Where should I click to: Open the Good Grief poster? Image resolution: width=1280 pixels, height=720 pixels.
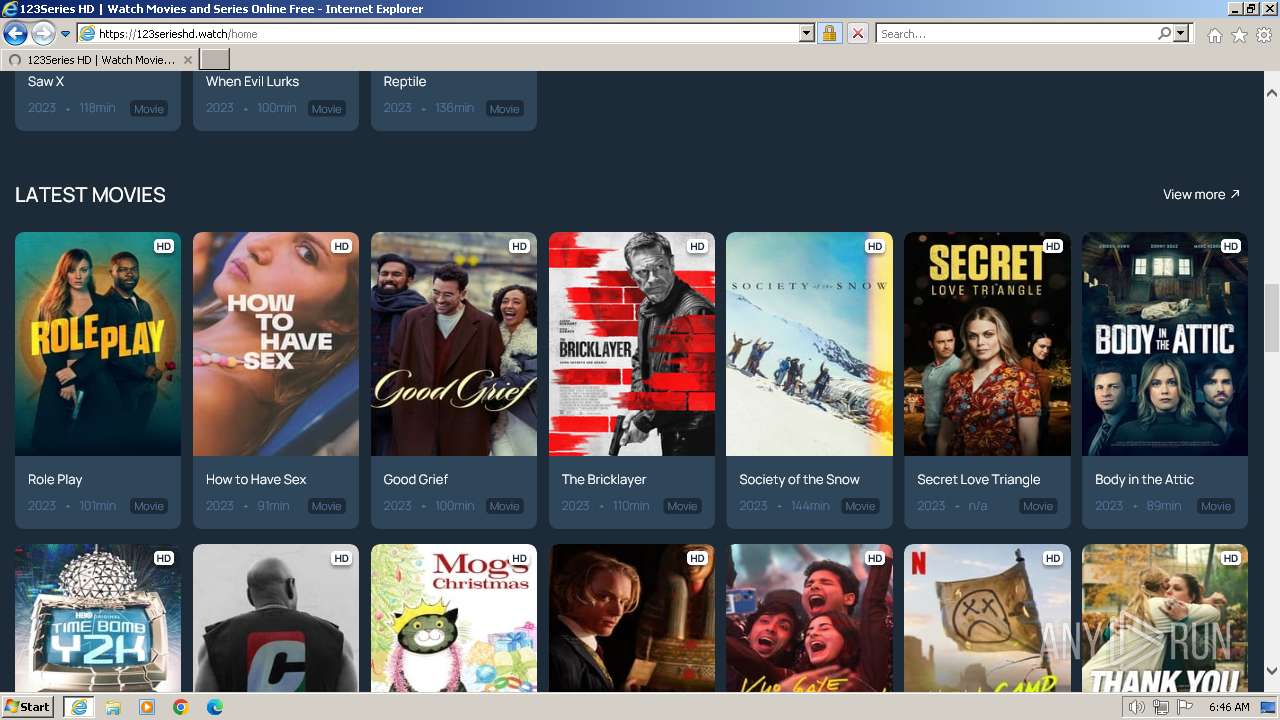[454, 344]
